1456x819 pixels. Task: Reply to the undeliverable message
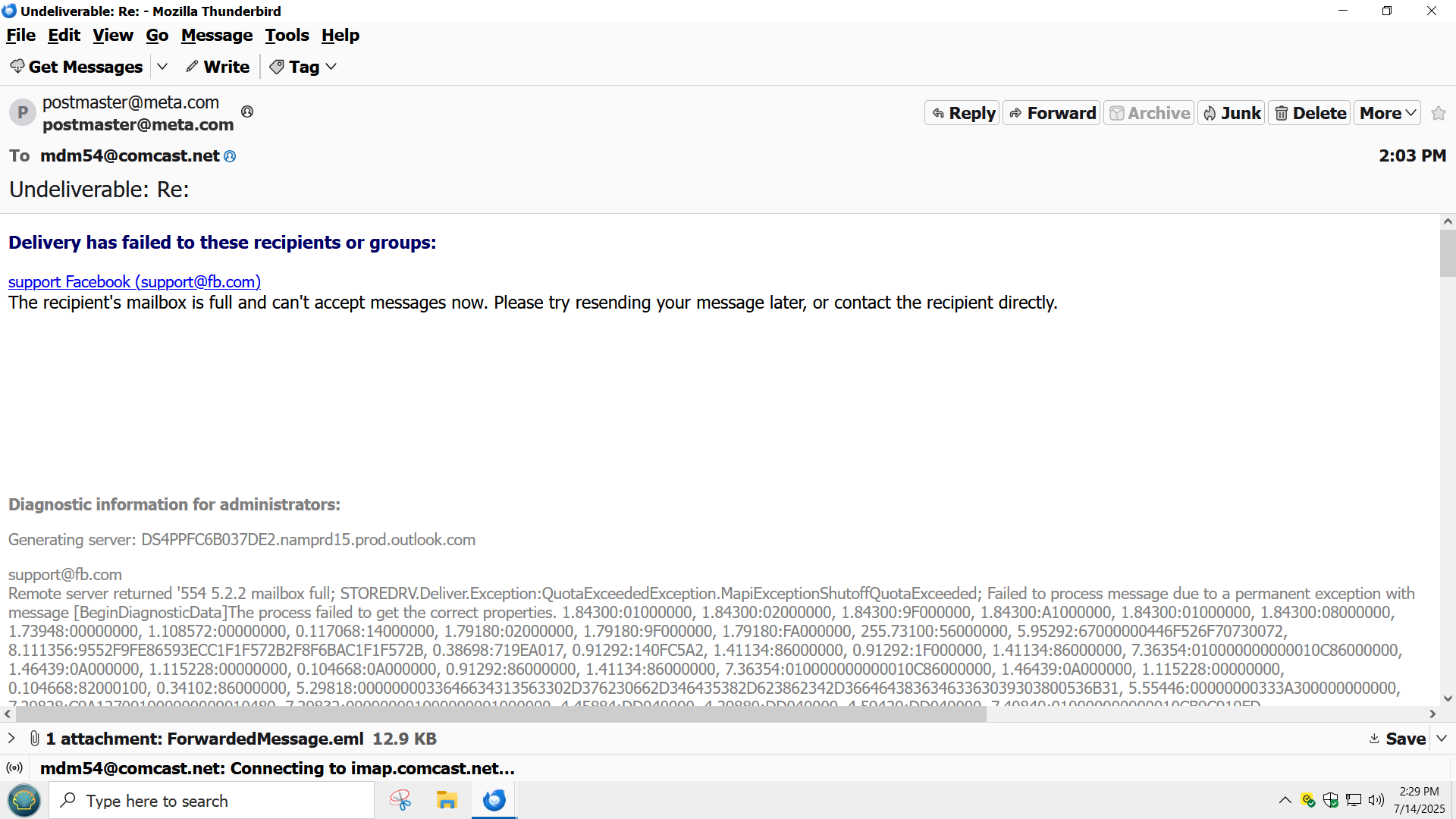click(x=962, y=113)
